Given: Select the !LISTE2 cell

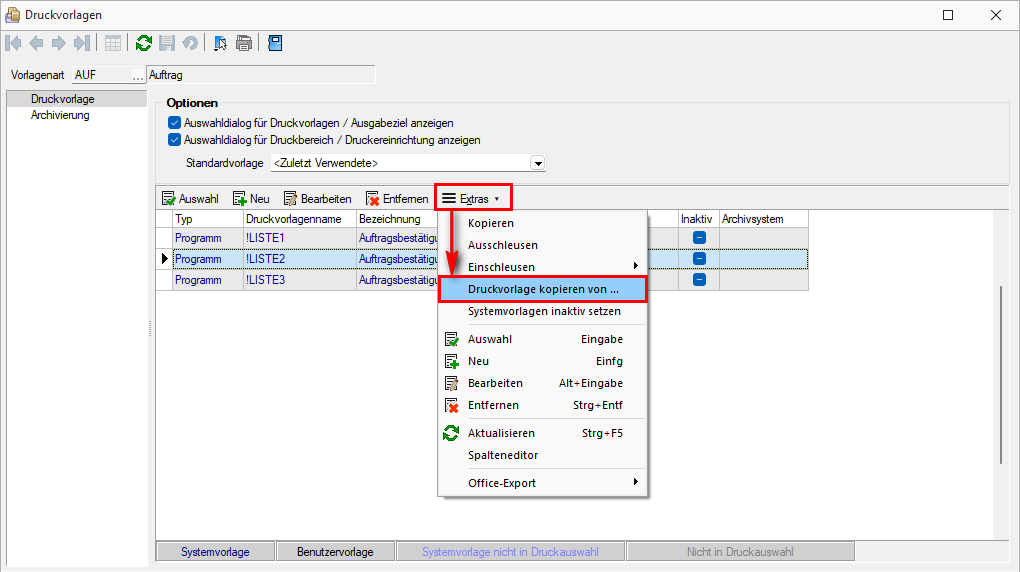Looking at the screenshot, I should point(300,259).
